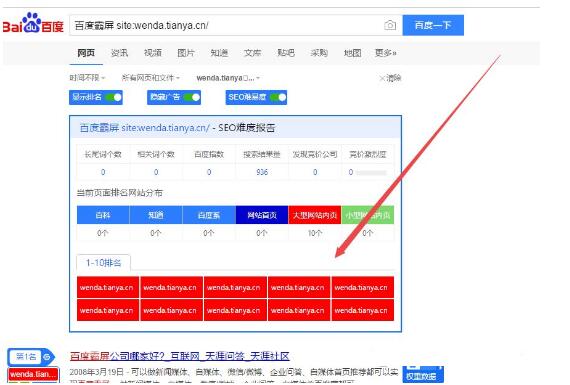The image size is (570, 385).
Task: Click the 清除 filter link
Action: [x=394, y=78]
